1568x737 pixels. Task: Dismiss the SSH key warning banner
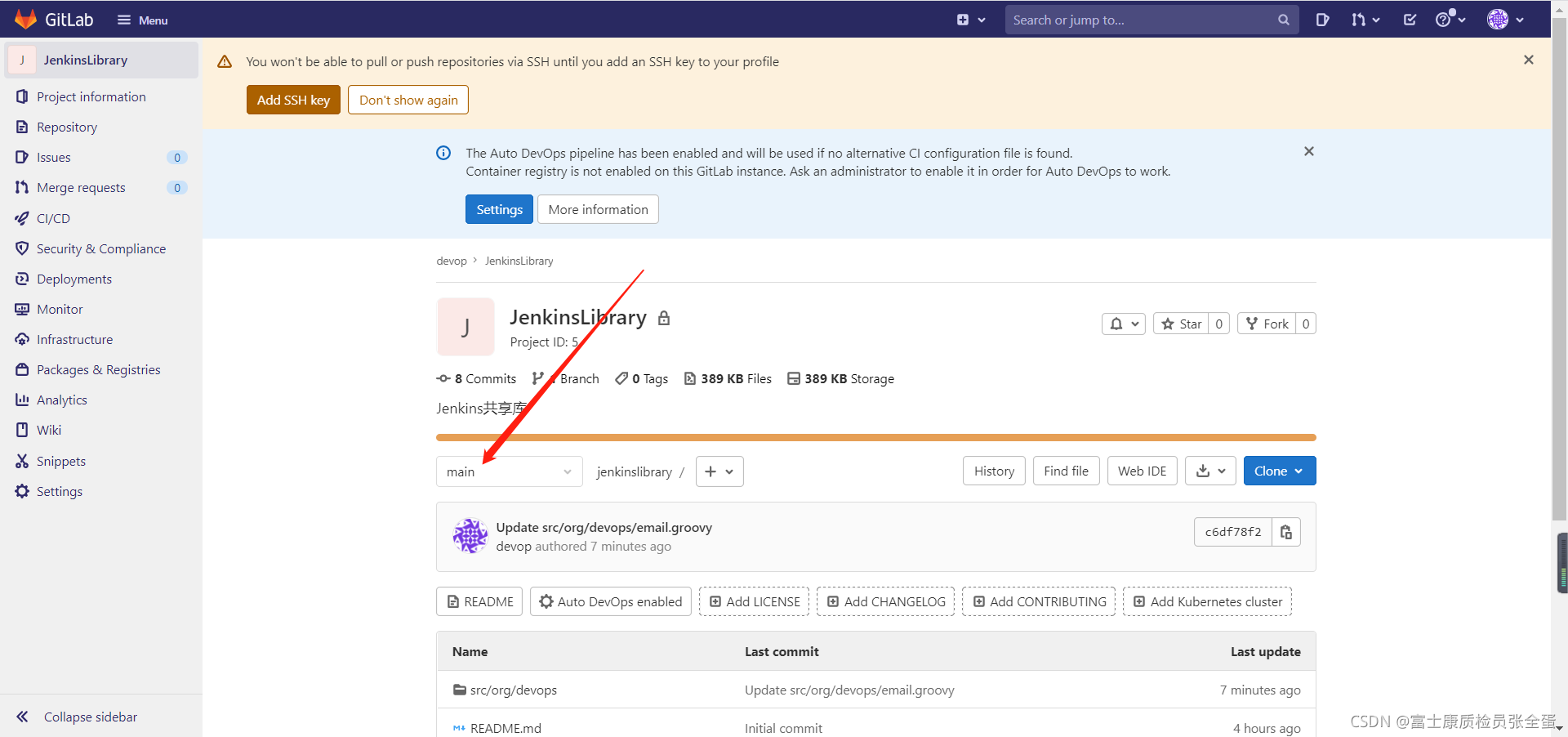point(1529,60)
